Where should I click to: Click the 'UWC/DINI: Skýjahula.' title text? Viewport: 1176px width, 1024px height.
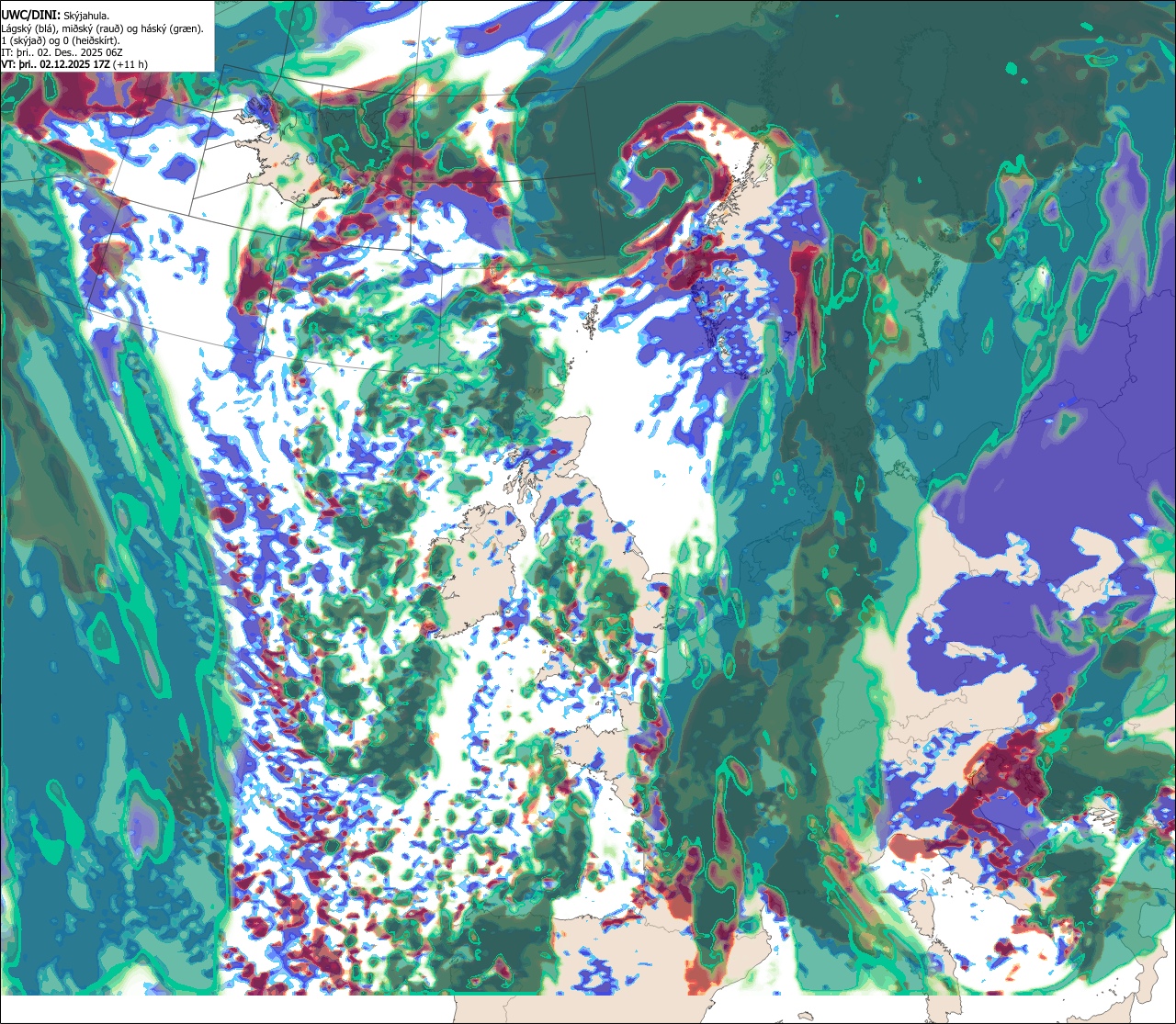point(55,16)
